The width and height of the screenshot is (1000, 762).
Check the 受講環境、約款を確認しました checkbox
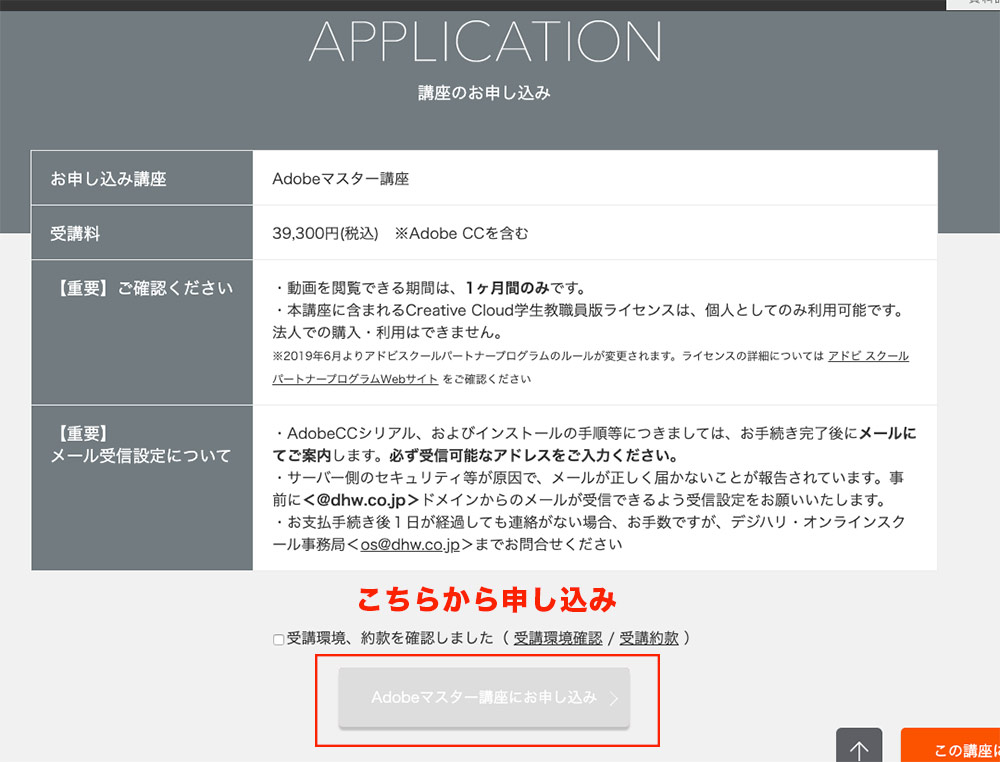tap(277, 639)
